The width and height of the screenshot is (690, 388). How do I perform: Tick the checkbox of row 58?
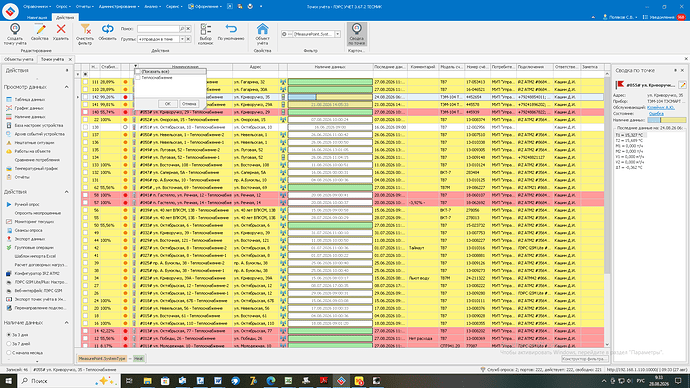85,195
